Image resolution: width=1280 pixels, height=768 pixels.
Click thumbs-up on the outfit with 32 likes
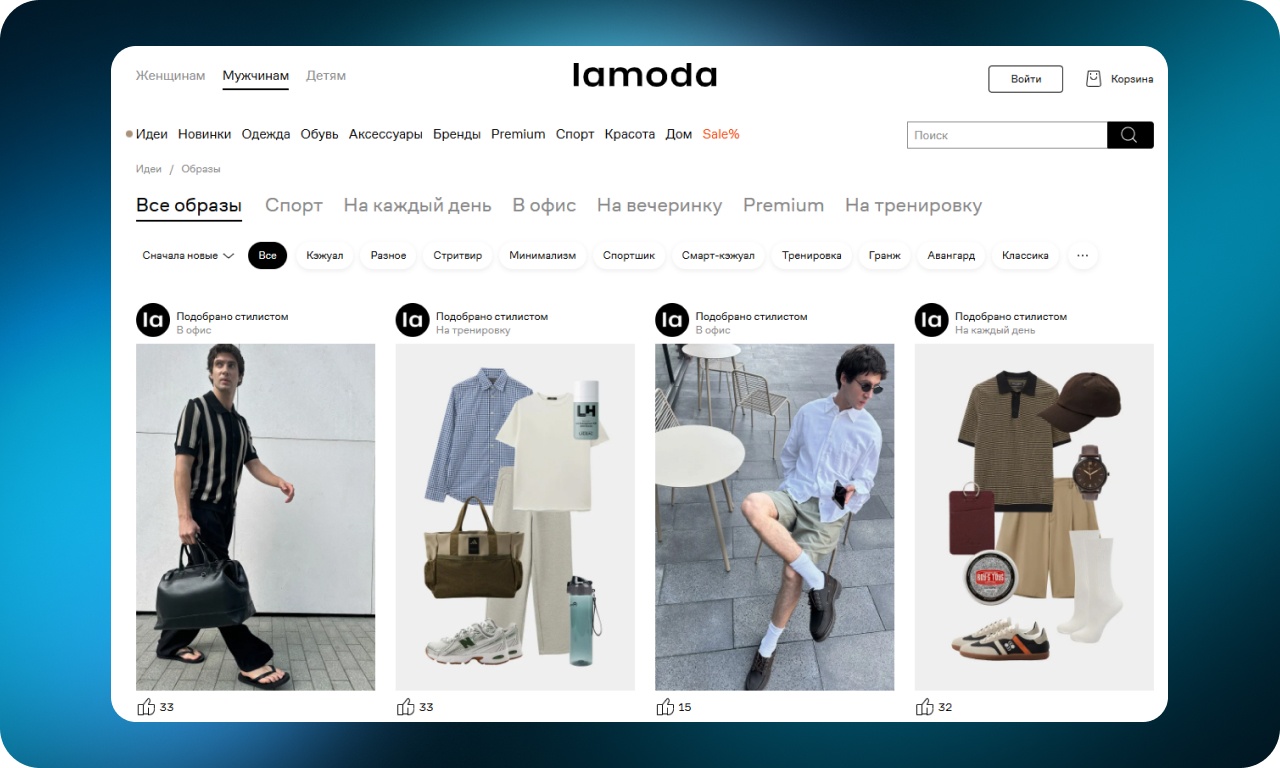coord(925,707)
